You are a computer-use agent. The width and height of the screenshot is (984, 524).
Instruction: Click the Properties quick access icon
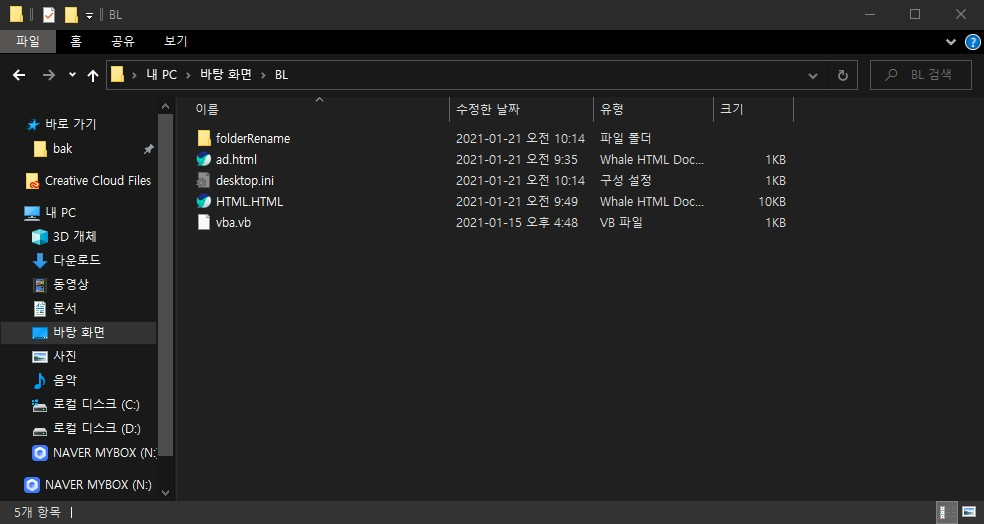(49, 14)
